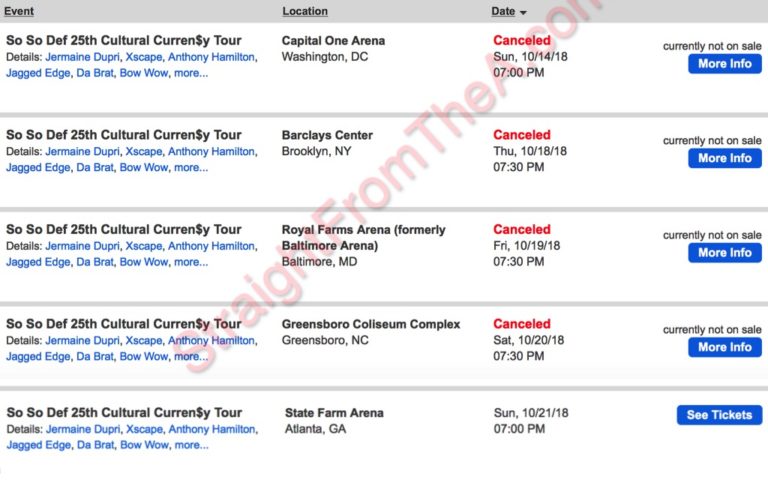Expand more... artists in Brooklyn listing
768x489 pixels.
click(x=191, y=167)
